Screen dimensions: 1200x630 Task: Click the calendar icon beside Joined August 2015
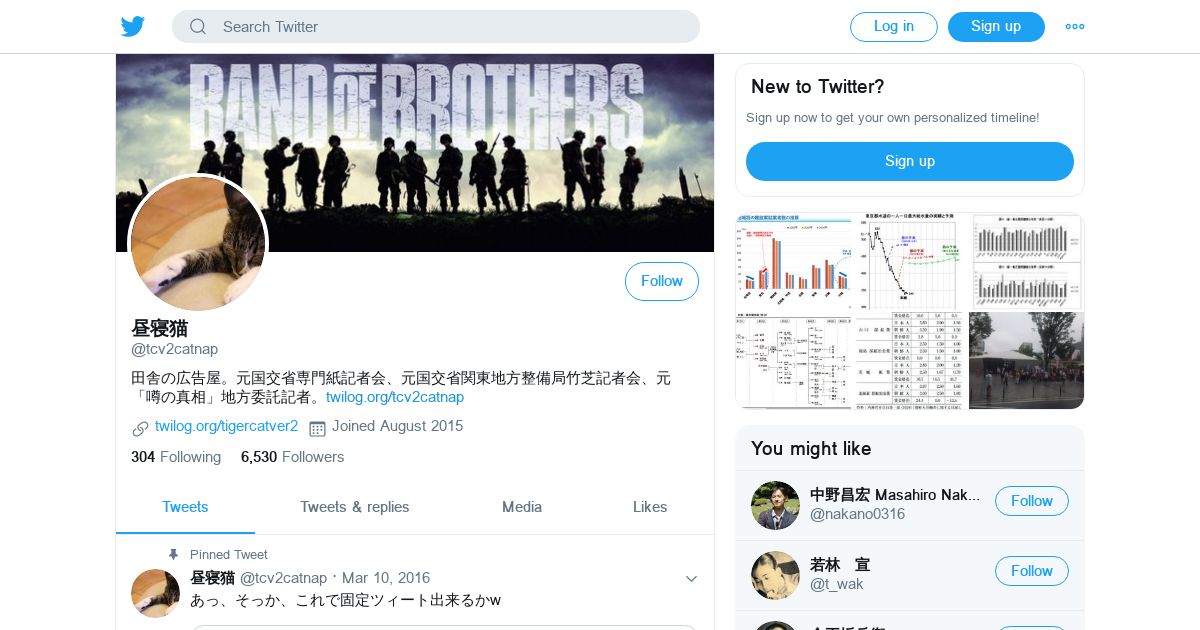pyautogui.click(x=317, y=428)
